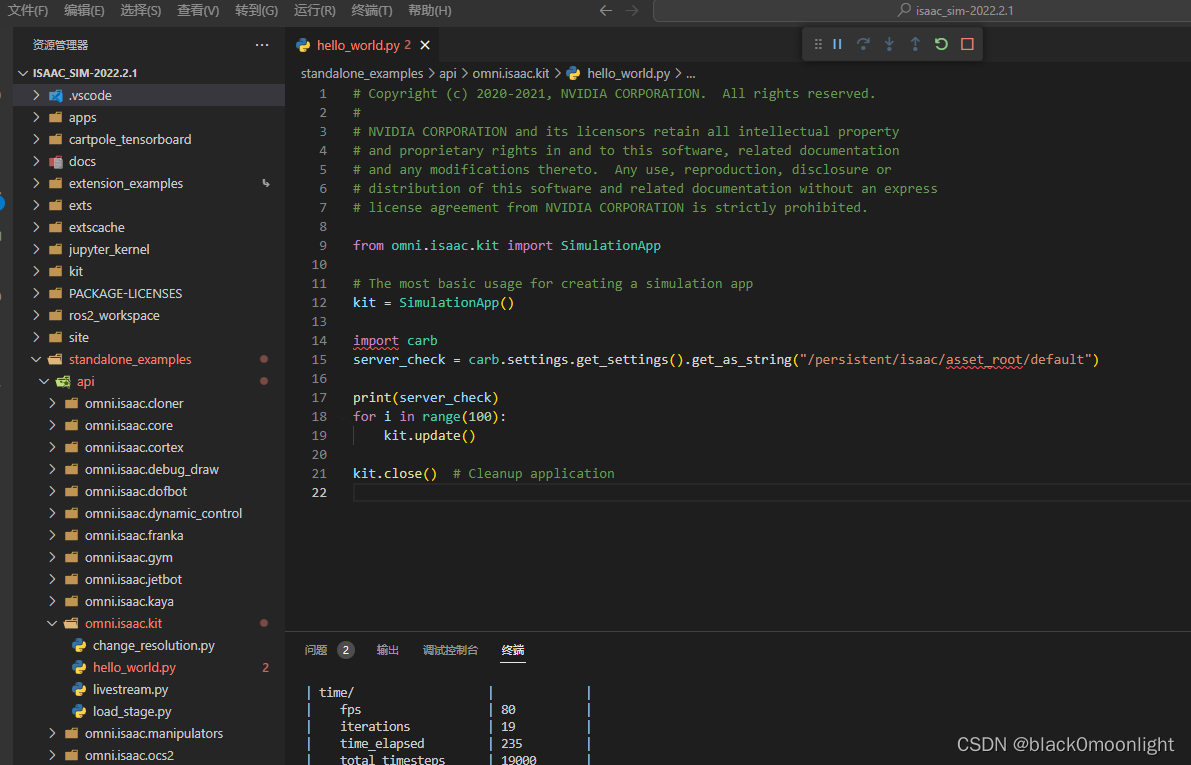Click the Step Into debug icon
Viewport: 1191px width, 765px height.
pos(889,44)
